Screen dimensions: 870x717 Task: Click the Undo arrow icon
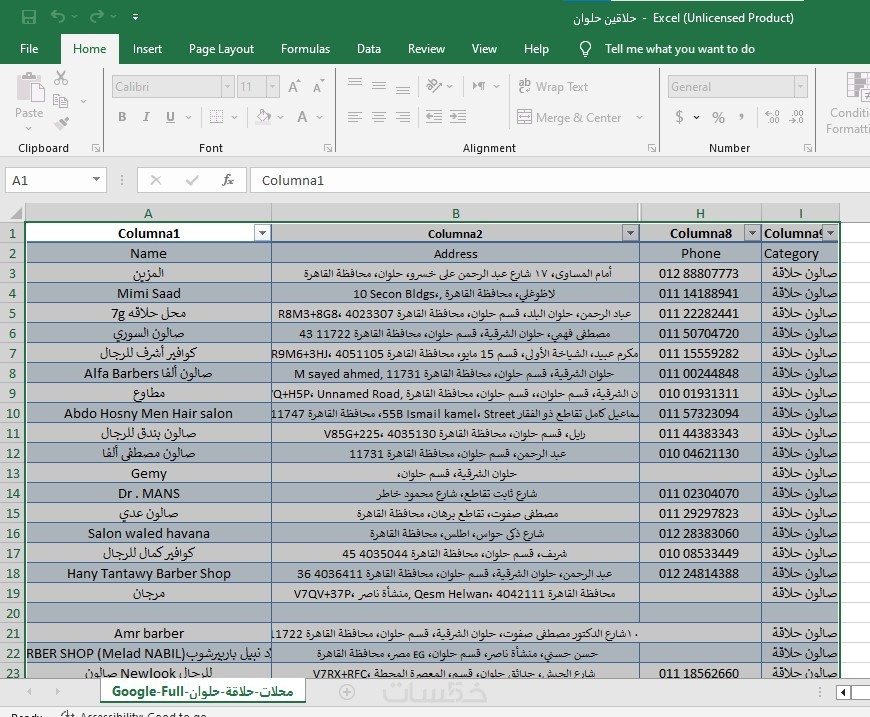[x=58, y=16]
